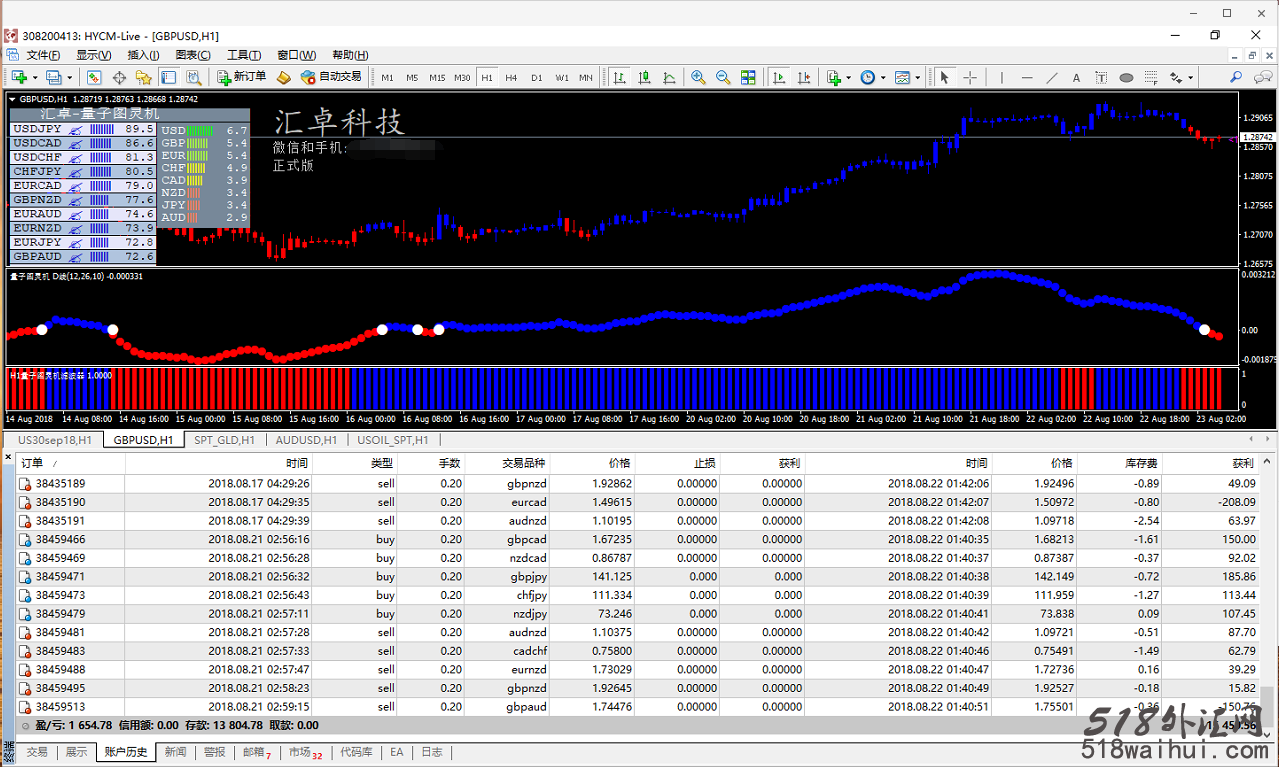
Task: Click the 新订单 button
Action: (x=242, y=77)
